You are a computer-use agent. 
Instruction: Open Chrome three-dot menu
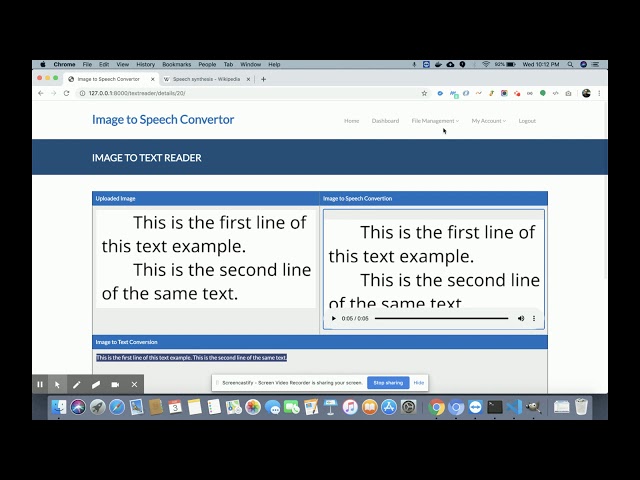(x=599, y=93)
